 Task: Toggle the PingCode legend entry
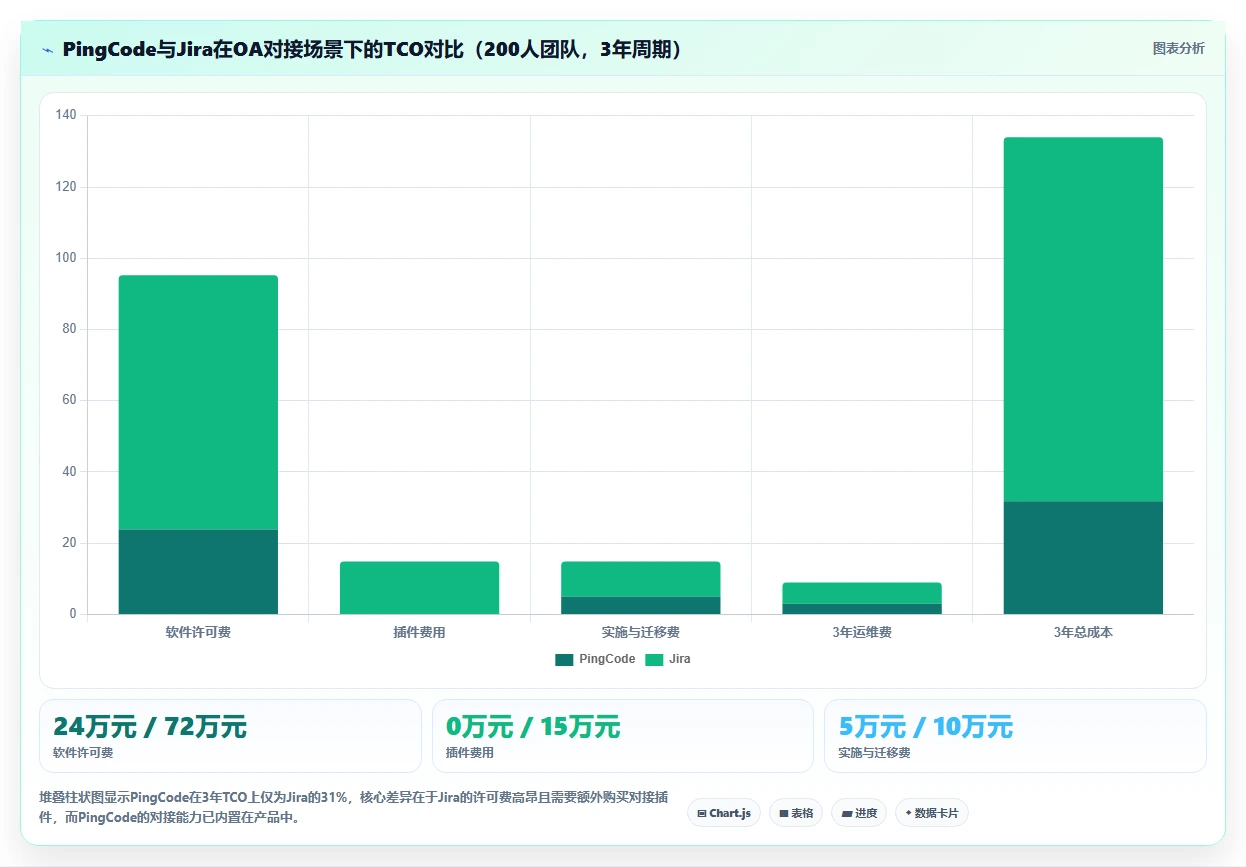coord(595,659)
